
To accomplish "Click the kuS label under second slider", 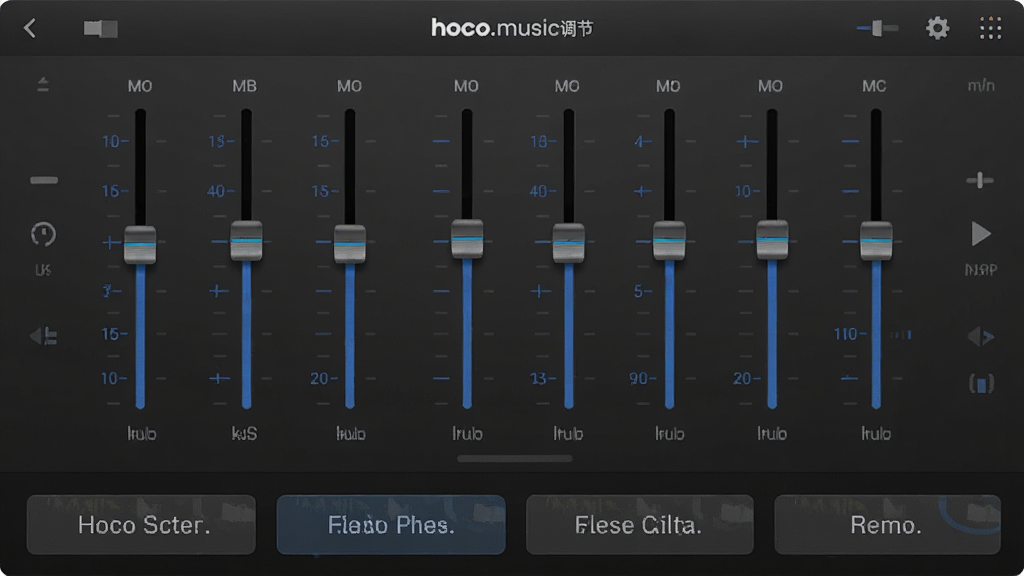I will click(245, 434).
